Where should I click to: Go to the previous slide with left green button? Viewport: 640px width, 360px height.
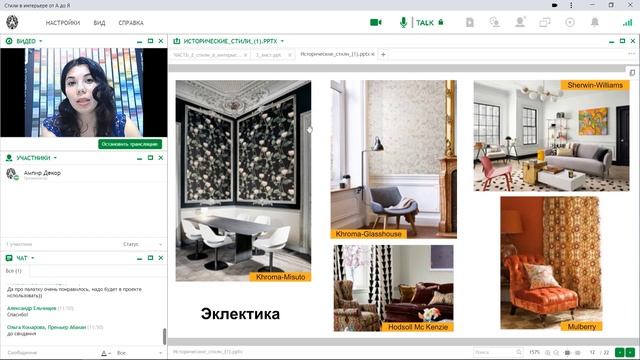(620, 352)
